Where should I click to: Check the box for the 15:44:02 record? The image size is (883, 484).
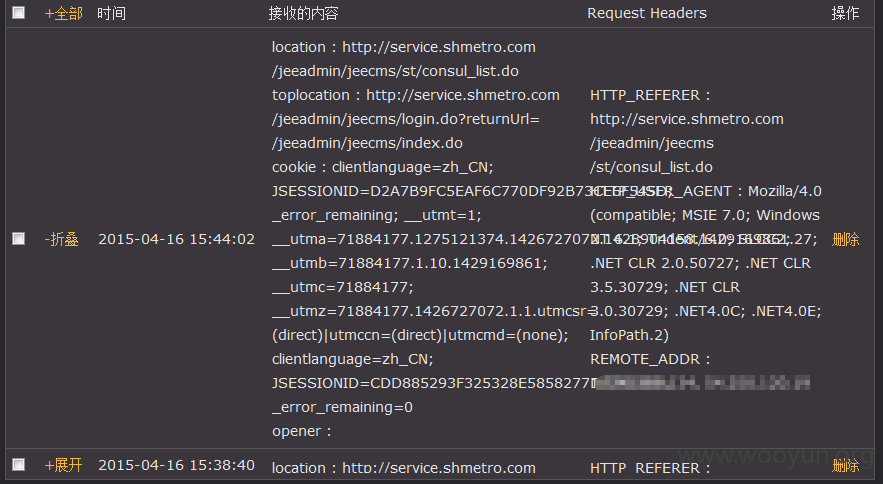pos(19,238)
